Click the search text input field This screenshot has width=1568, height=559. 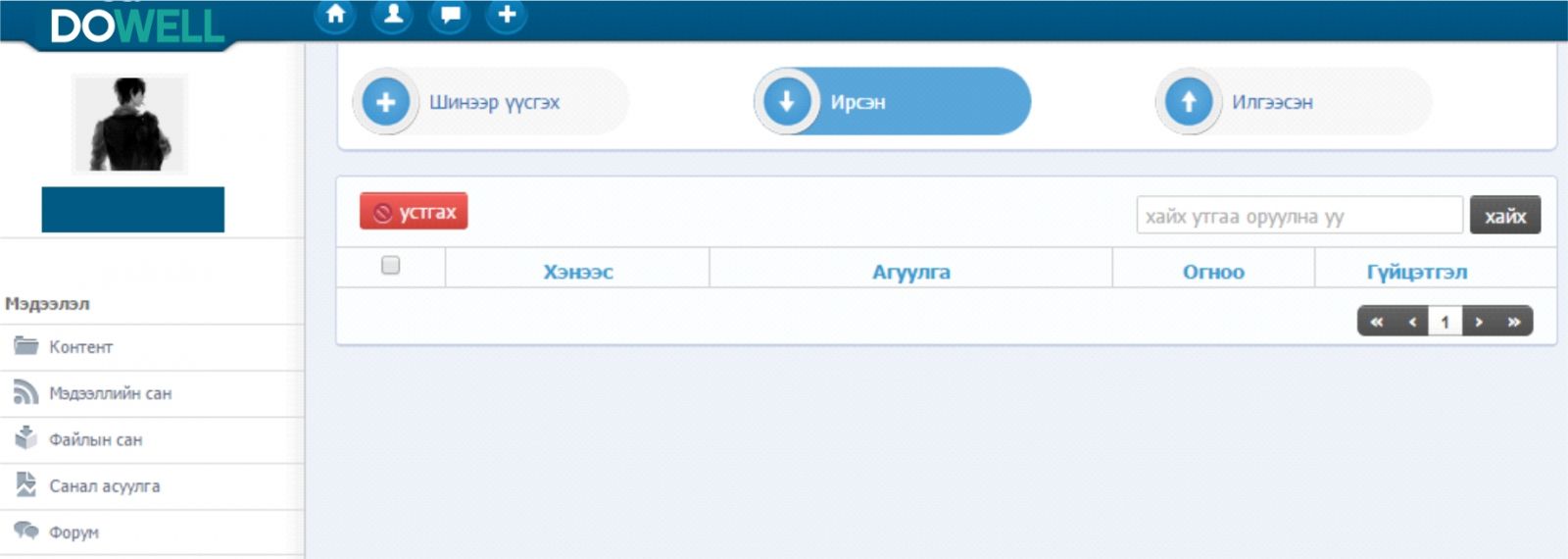pos(1298,216)
